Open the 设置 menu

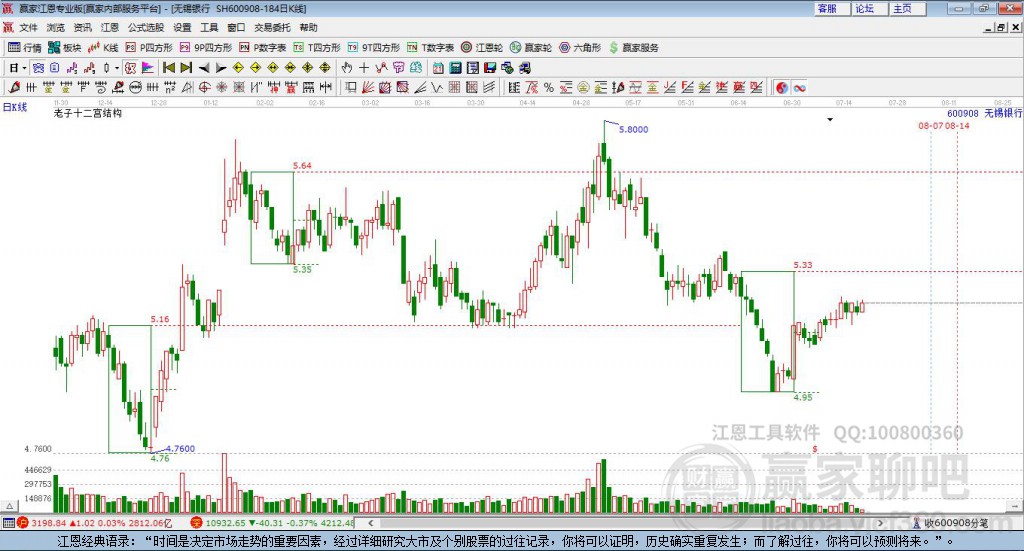click(182, 27)
